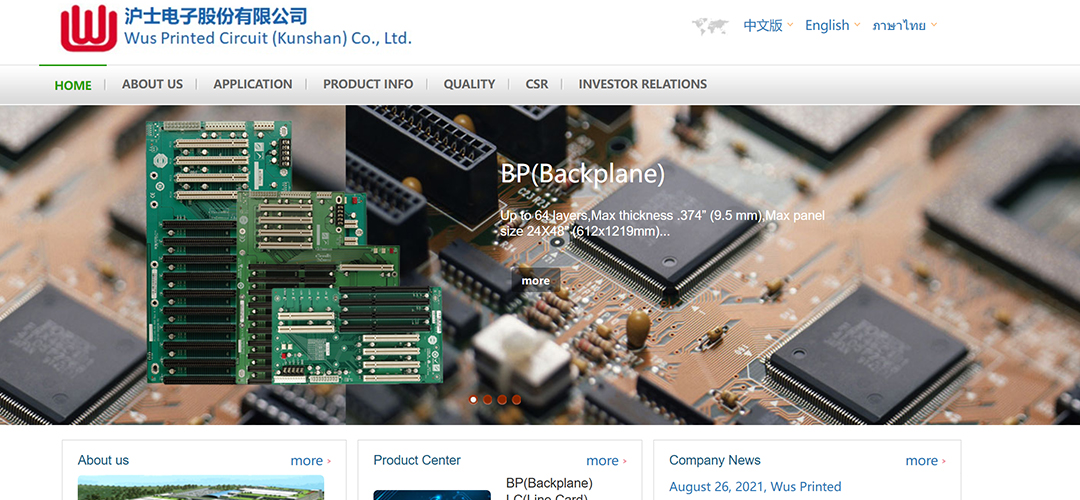Select the third carousel slide dot

pos(502,399)
